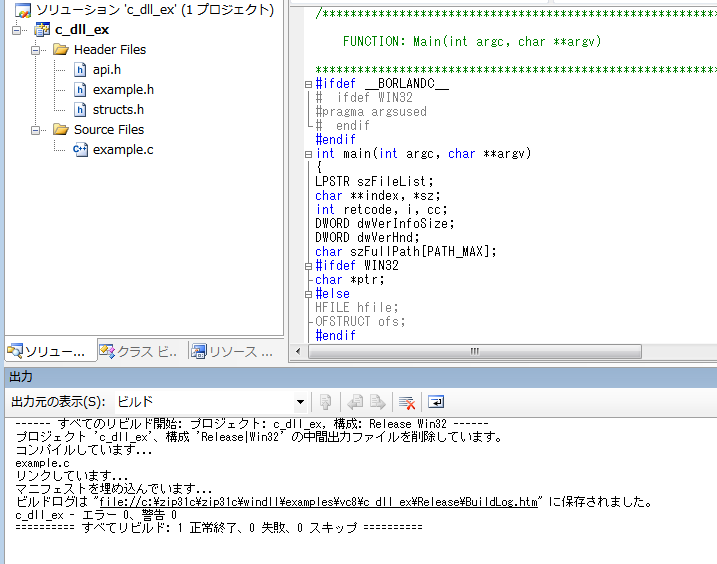Click the 'char *ptr;' code line
Viewport: 717px width, 564px height.
pos(350,279)
